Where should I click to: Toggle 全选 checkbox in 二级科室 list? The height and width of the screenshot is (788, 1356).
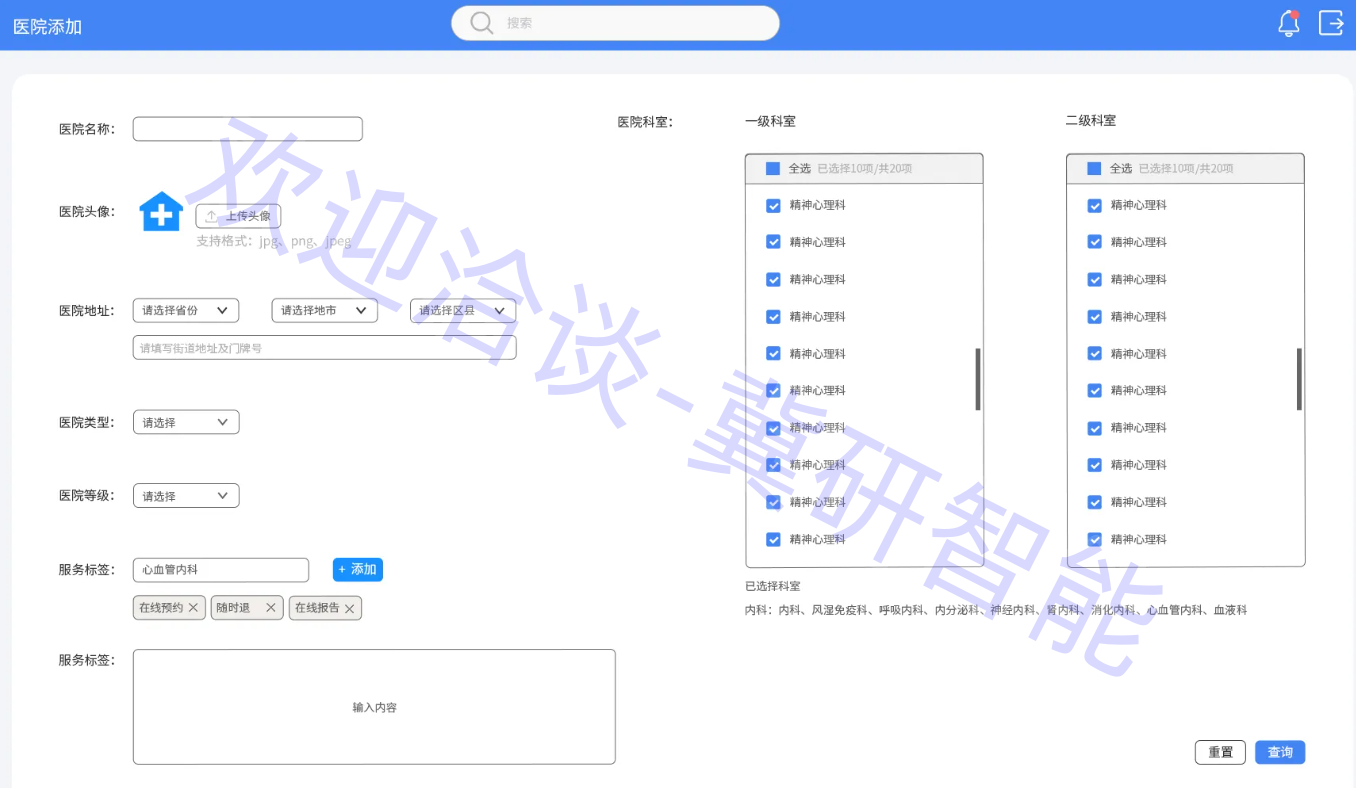[x=1094, y=169]
